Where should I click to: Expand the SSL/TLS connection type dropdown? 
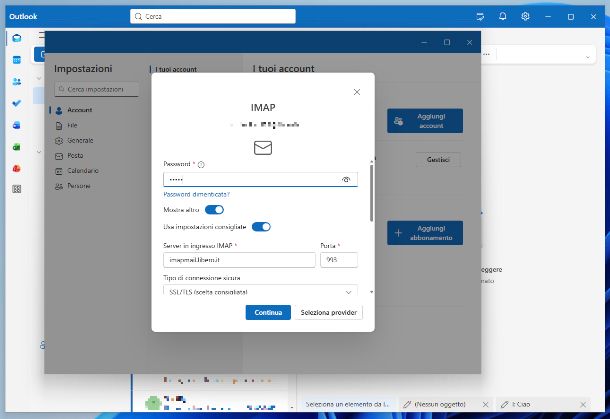259,291
